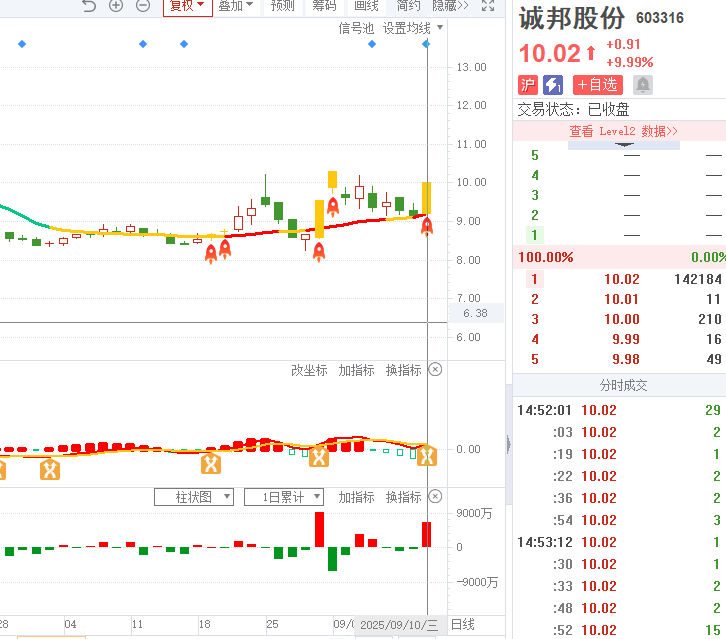Click the 14:52:01 trade tick row
Image resolution: width=726 pixels, height=639 pixels.
[620, 410]
